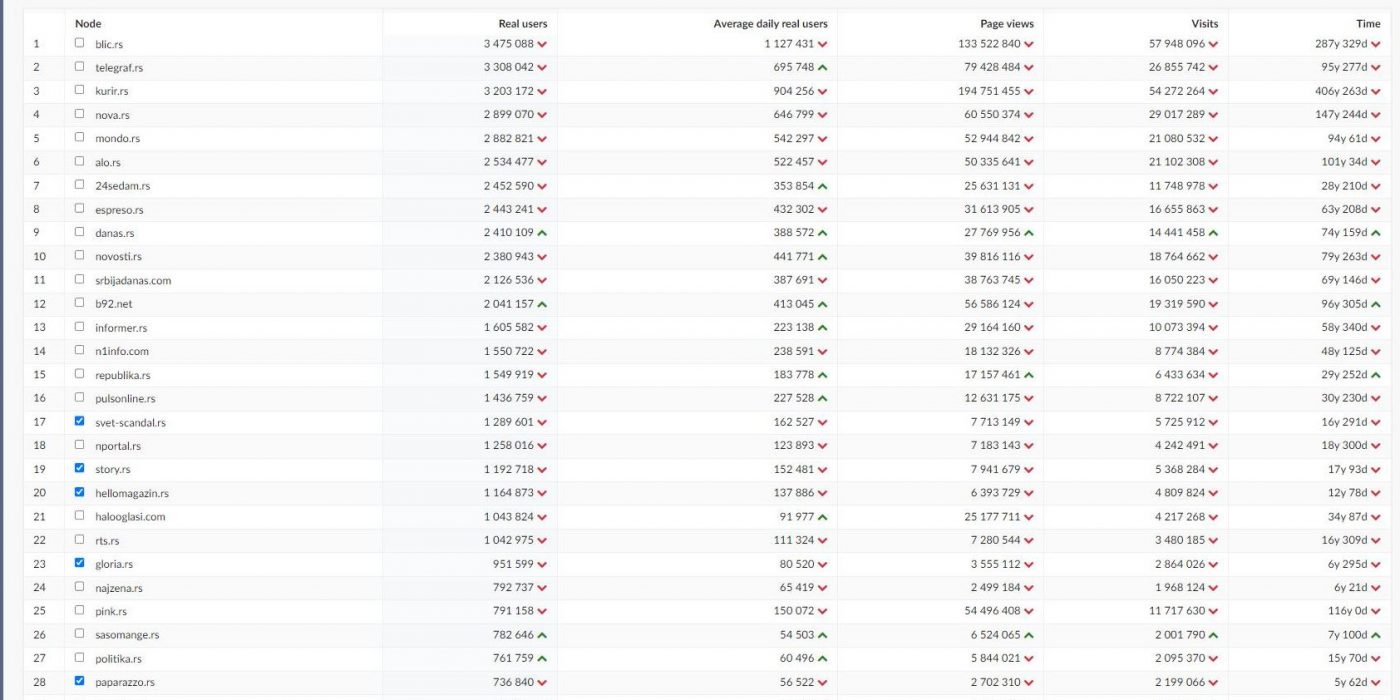Select the espreso.rs node name
The image size is (1400, 700).
coord(119,210)
